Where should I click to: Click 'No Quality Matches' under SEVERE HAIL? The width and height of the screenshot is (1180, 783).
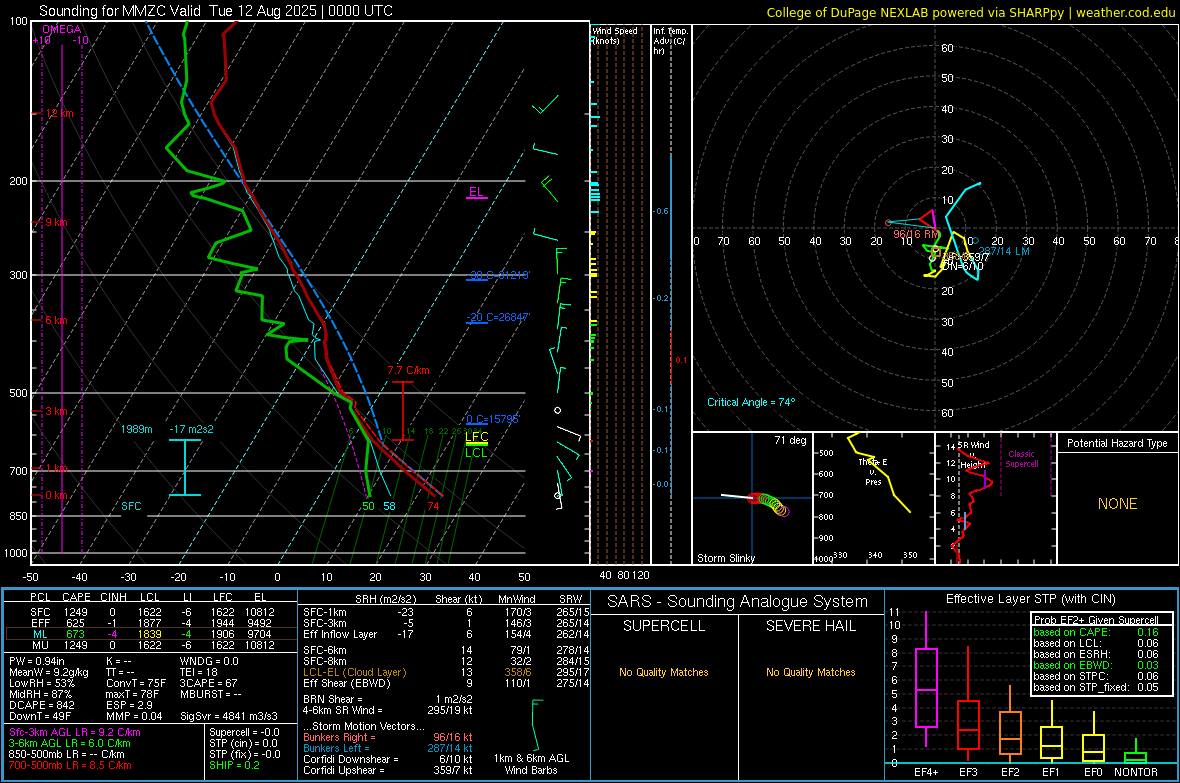pos(810,672)
